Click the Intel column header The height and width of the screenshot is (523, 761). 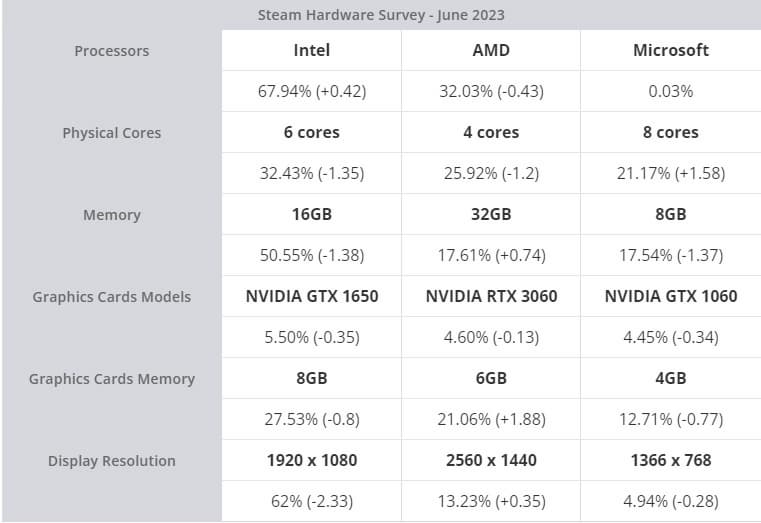point(312,50)
